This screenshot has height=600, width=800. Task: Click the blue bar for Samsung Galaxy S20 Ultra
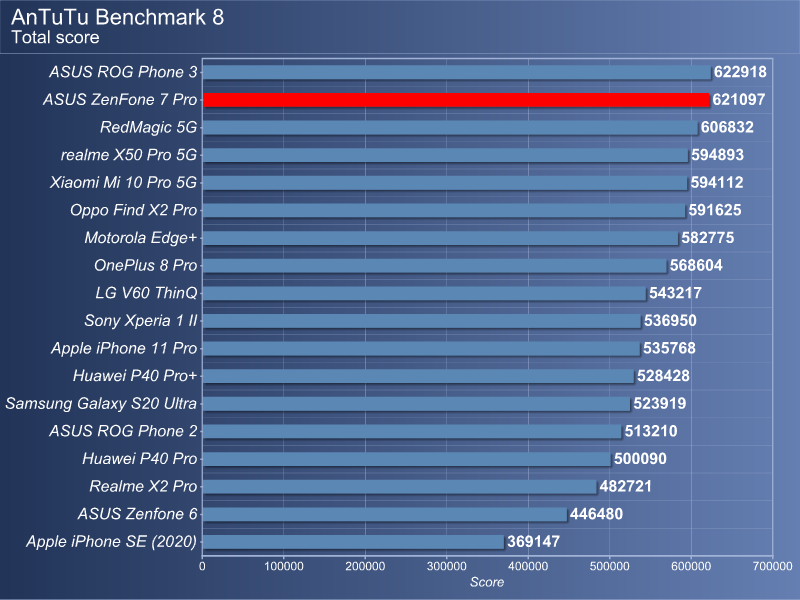416,404
